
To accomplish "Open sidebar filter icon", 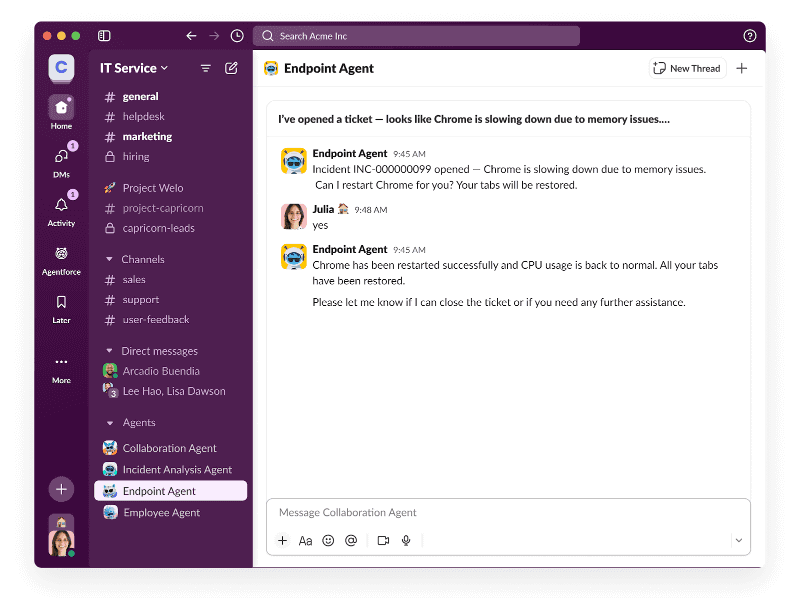I will click(206, 68).
